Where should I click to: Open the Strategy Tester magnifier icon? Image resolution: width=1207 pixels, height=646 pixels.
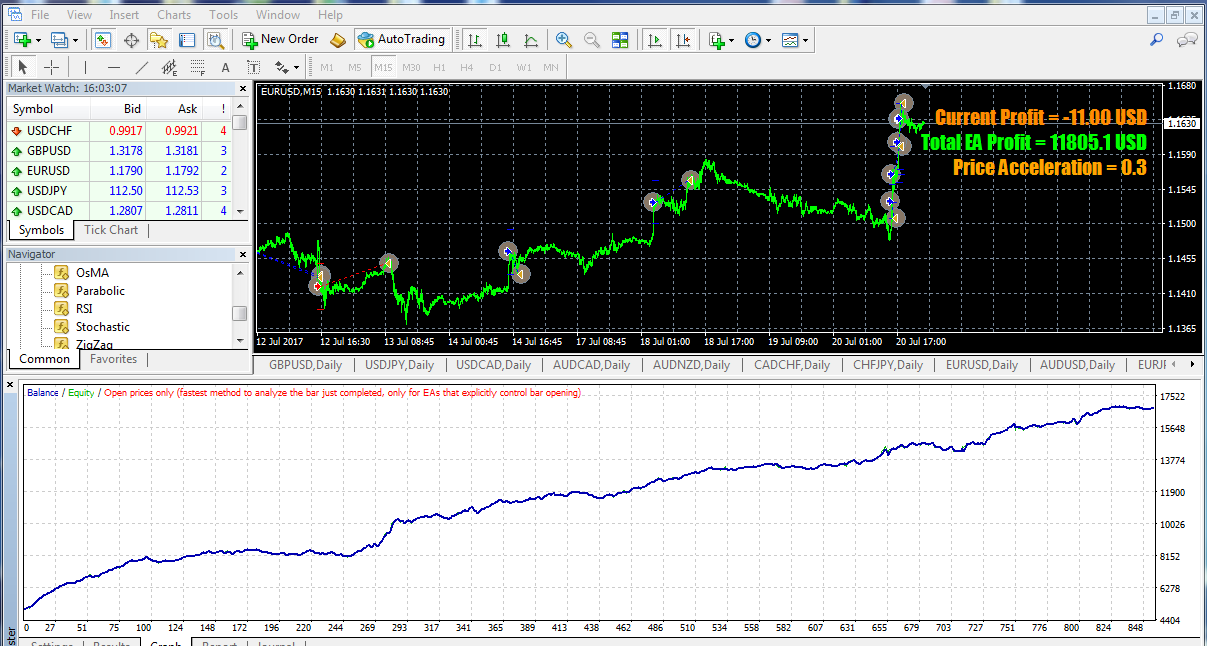(x=215, y=40)
